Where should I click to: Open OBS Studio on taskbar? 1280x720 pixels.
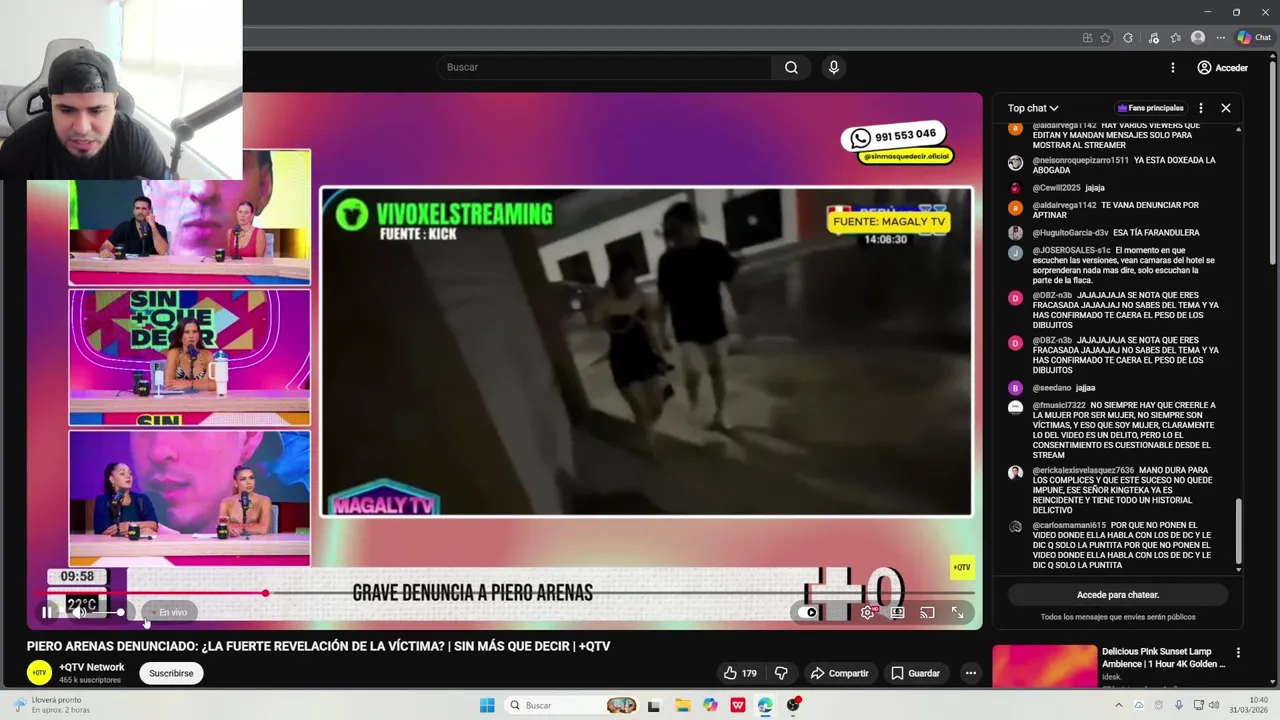click(x=793, y=705)
